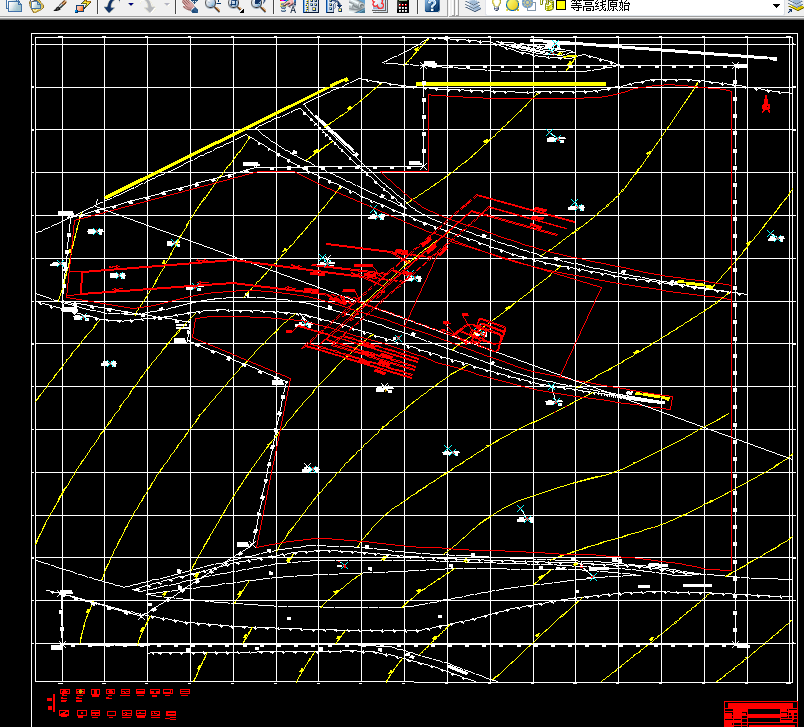The image size is (804, 727).
Task: Expand the Undo history dropdown arrow
Action: (x=131, y=5)
